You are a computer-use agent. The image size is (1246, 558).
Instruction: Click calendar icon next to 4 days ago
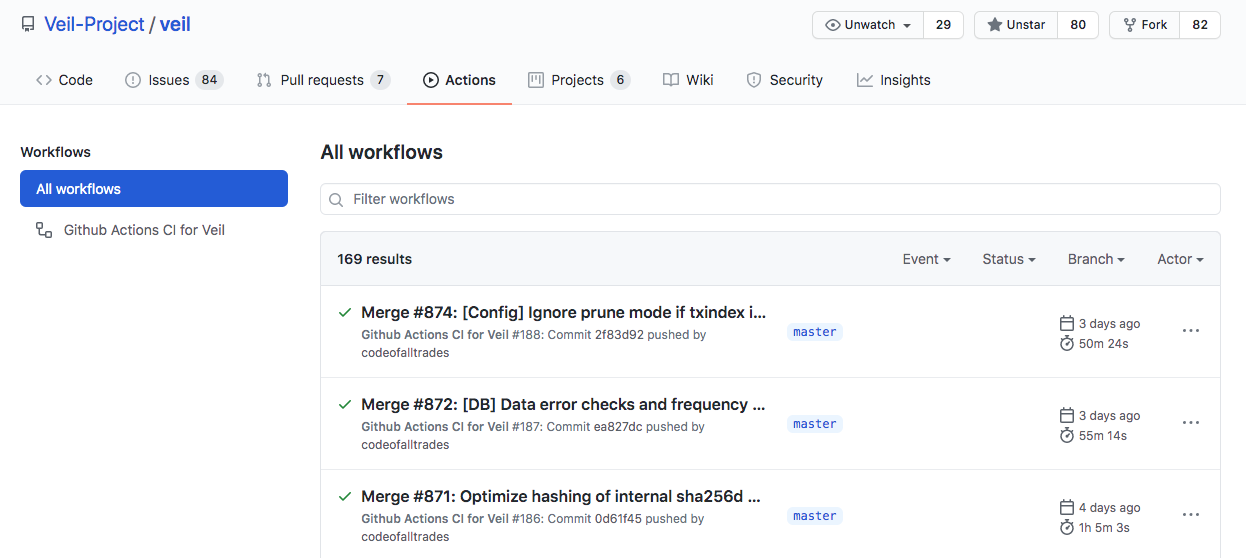(x=1066, y=507)
